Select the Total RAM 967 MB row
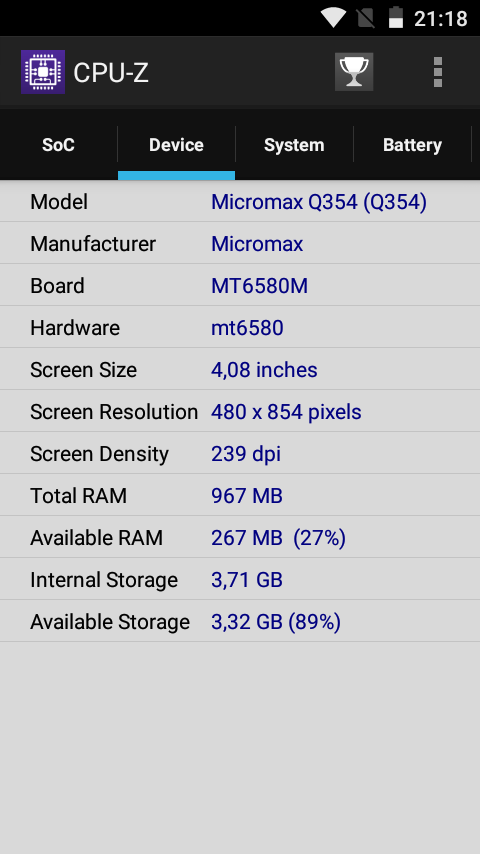480x854 pixels. (x=240, y=496)
